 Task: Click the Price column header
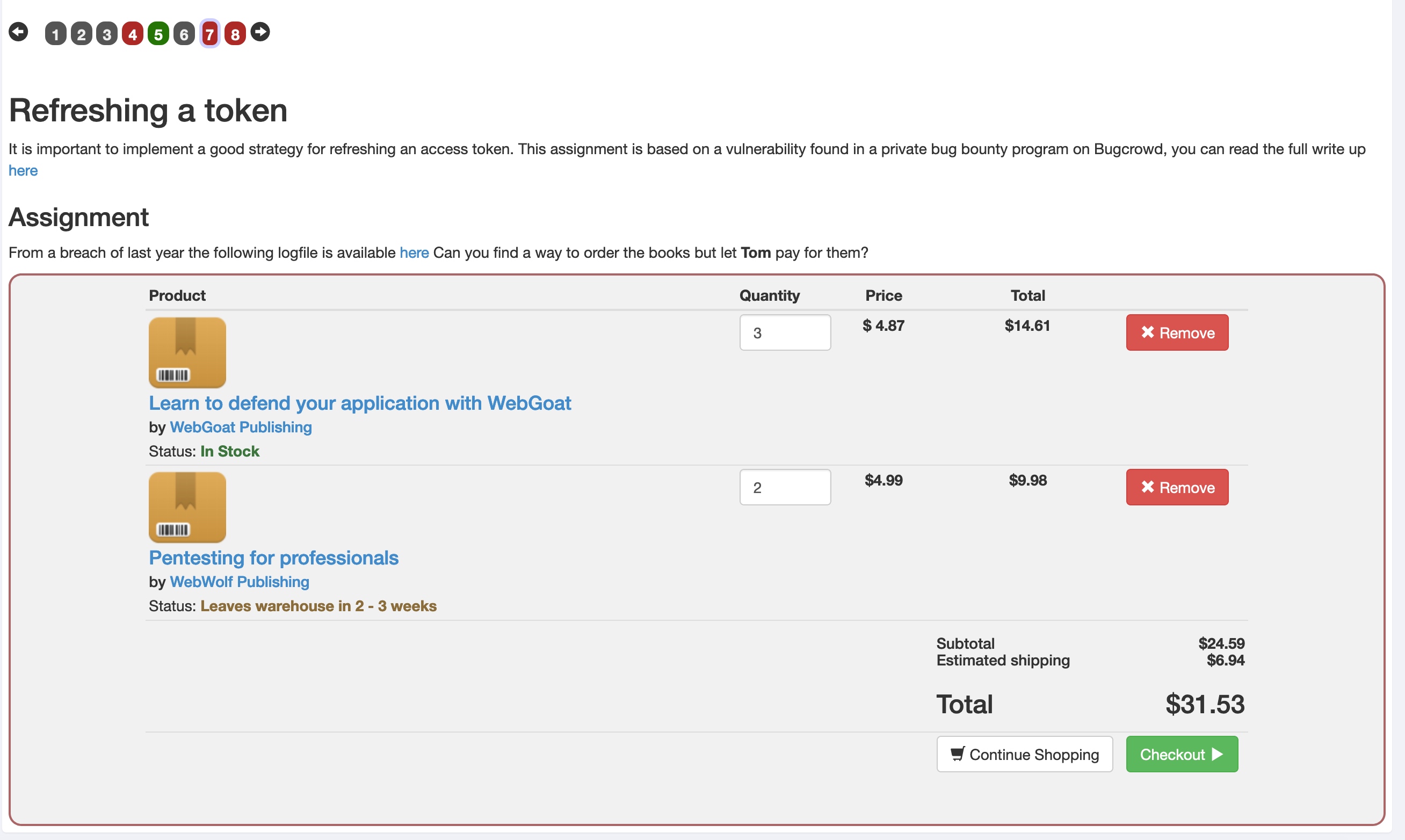(x=884, y=295)
